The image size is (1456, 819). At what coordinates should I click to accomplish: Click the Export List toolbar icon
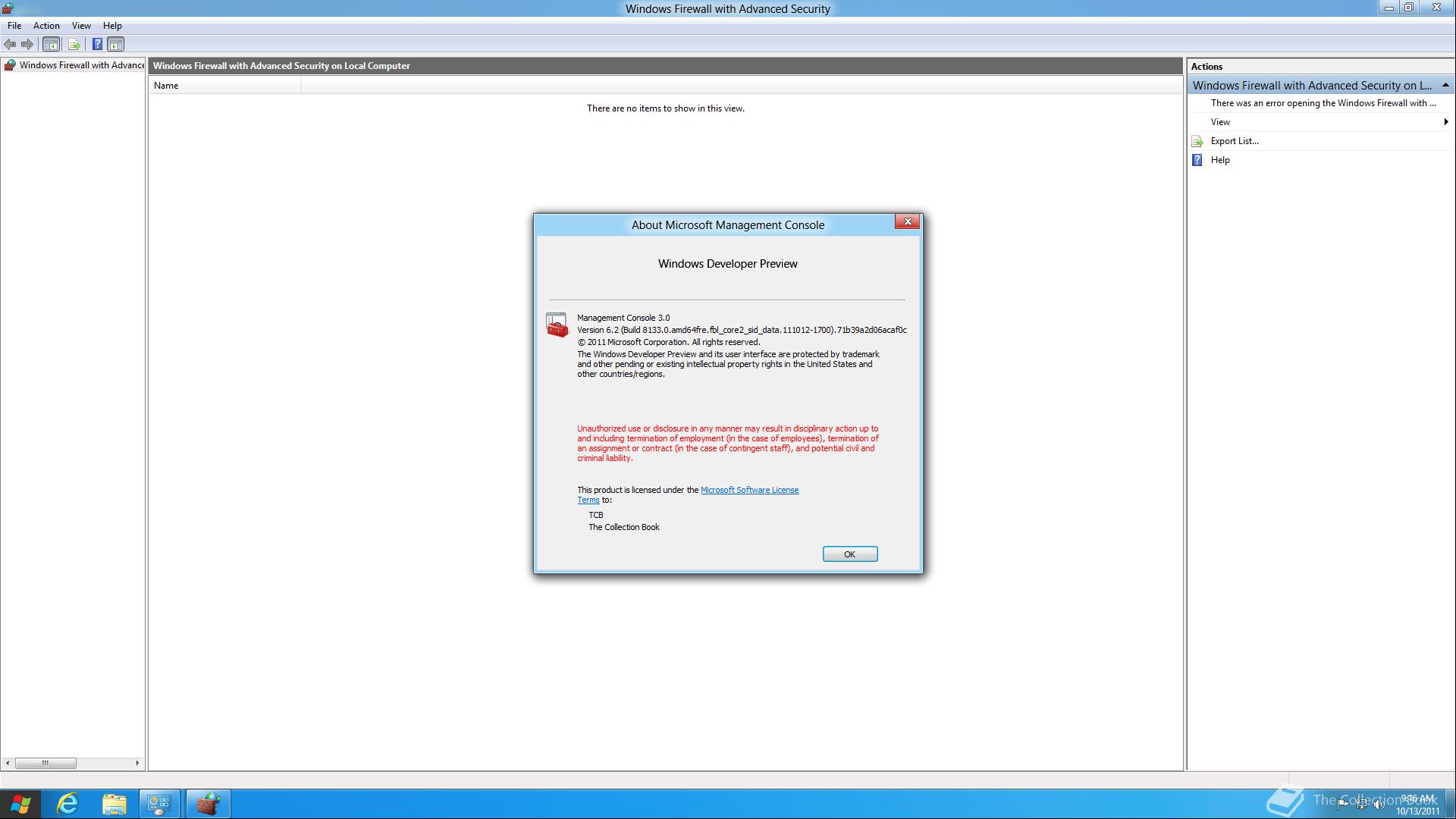coord(74,45)
